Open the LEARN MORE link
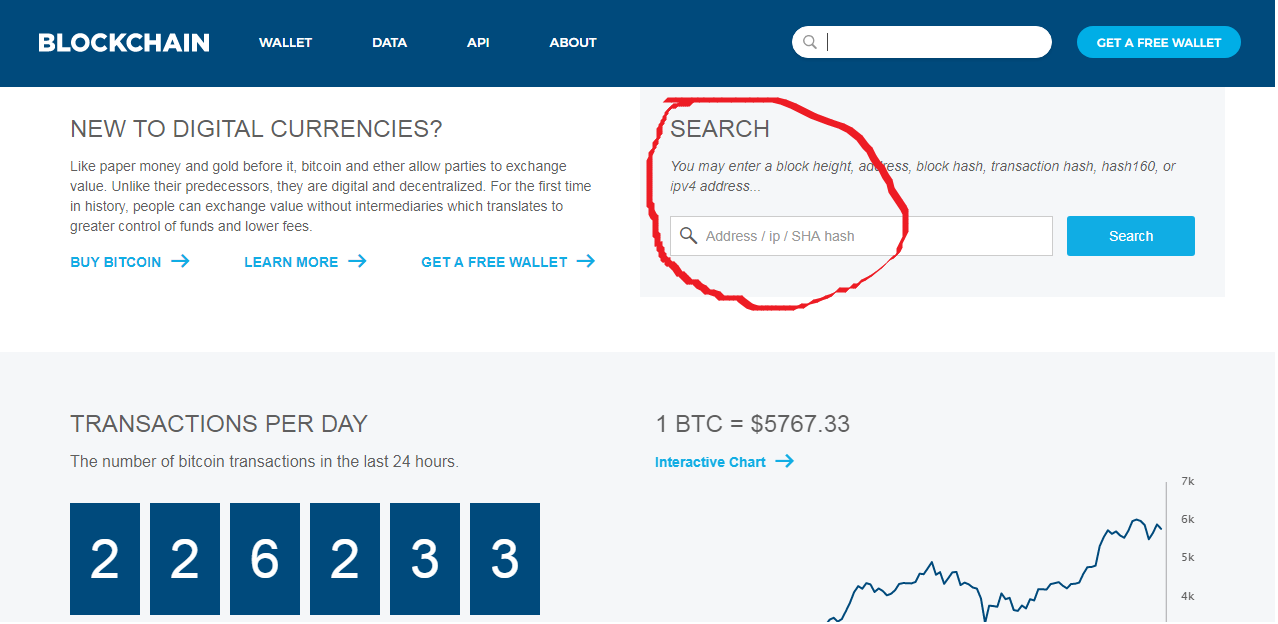The height and width of the screenshot is (624, 1278). 291,262
